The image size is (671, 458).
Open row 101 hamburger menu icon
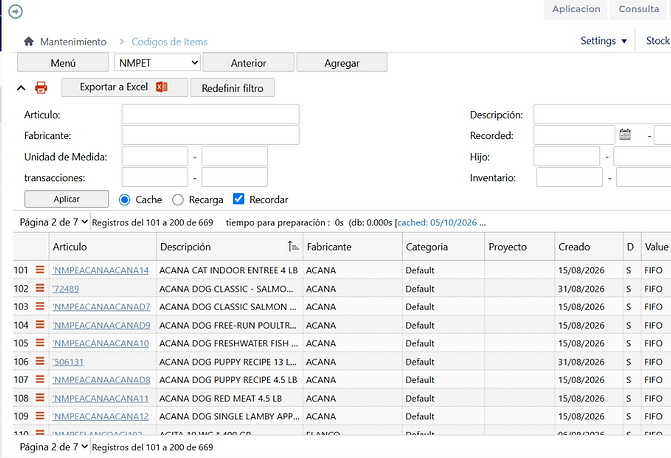(40, 270)
